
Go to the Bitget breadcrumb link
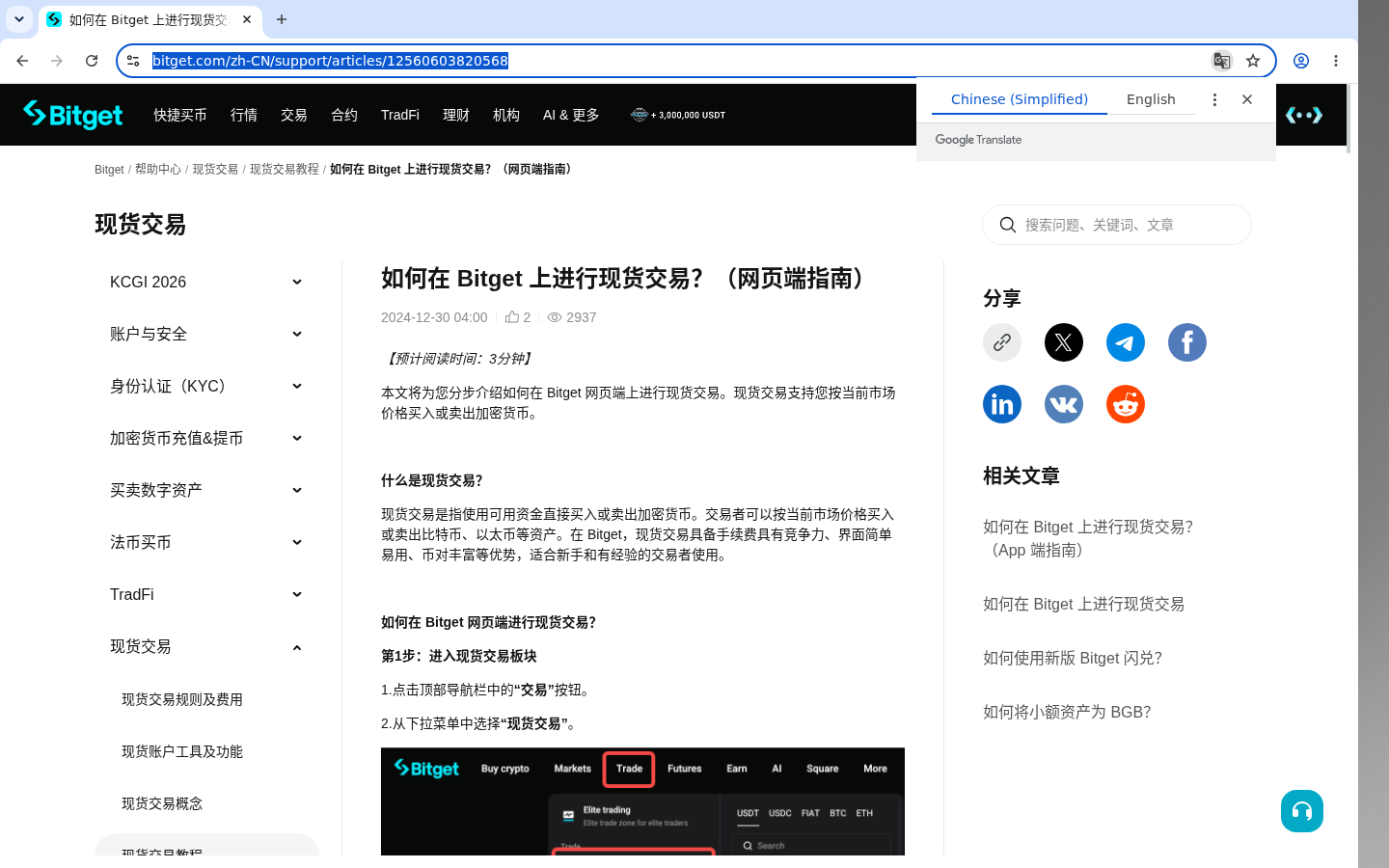pos(109,169)
